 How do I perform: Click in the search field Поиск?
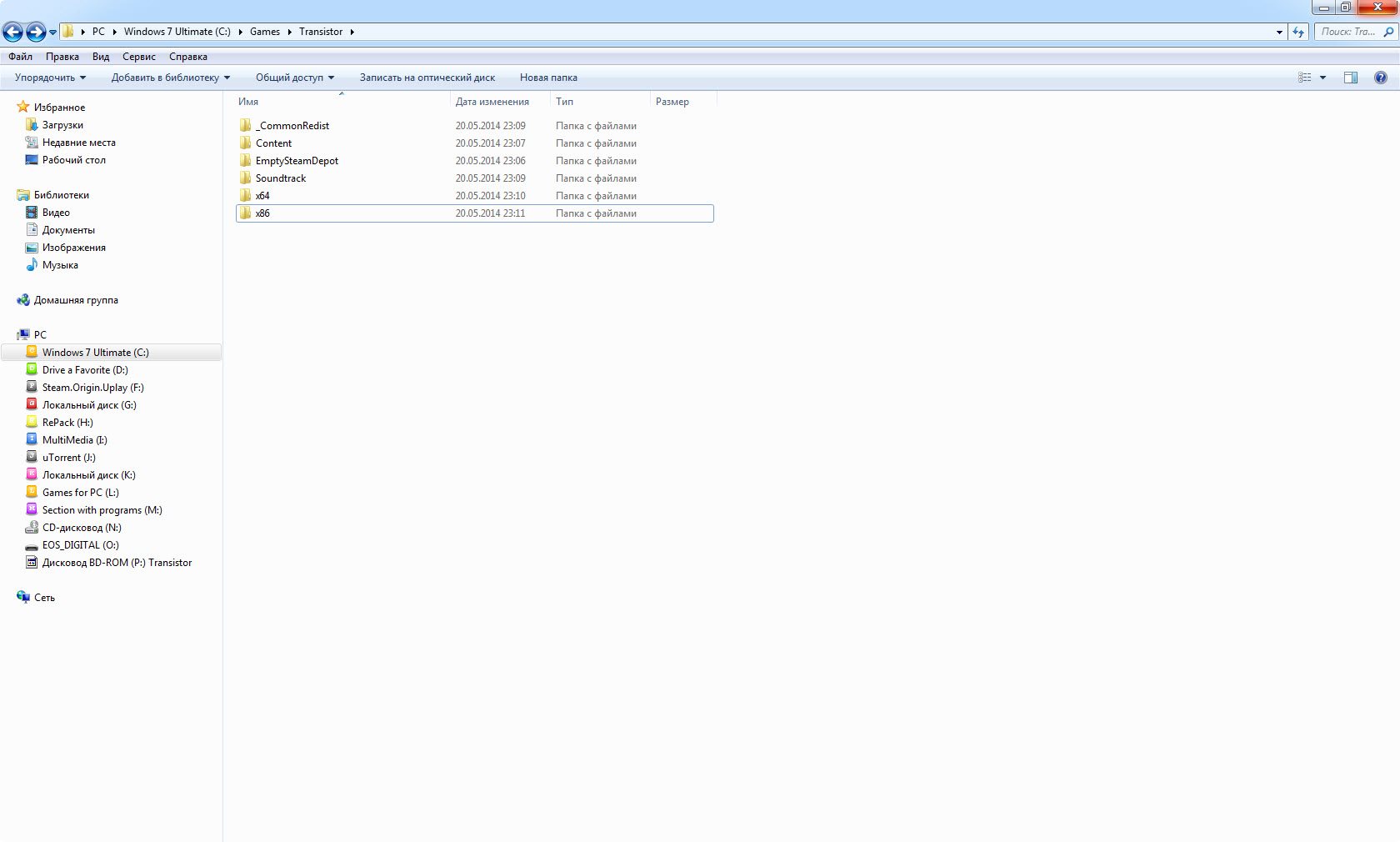coord(1348,32)
